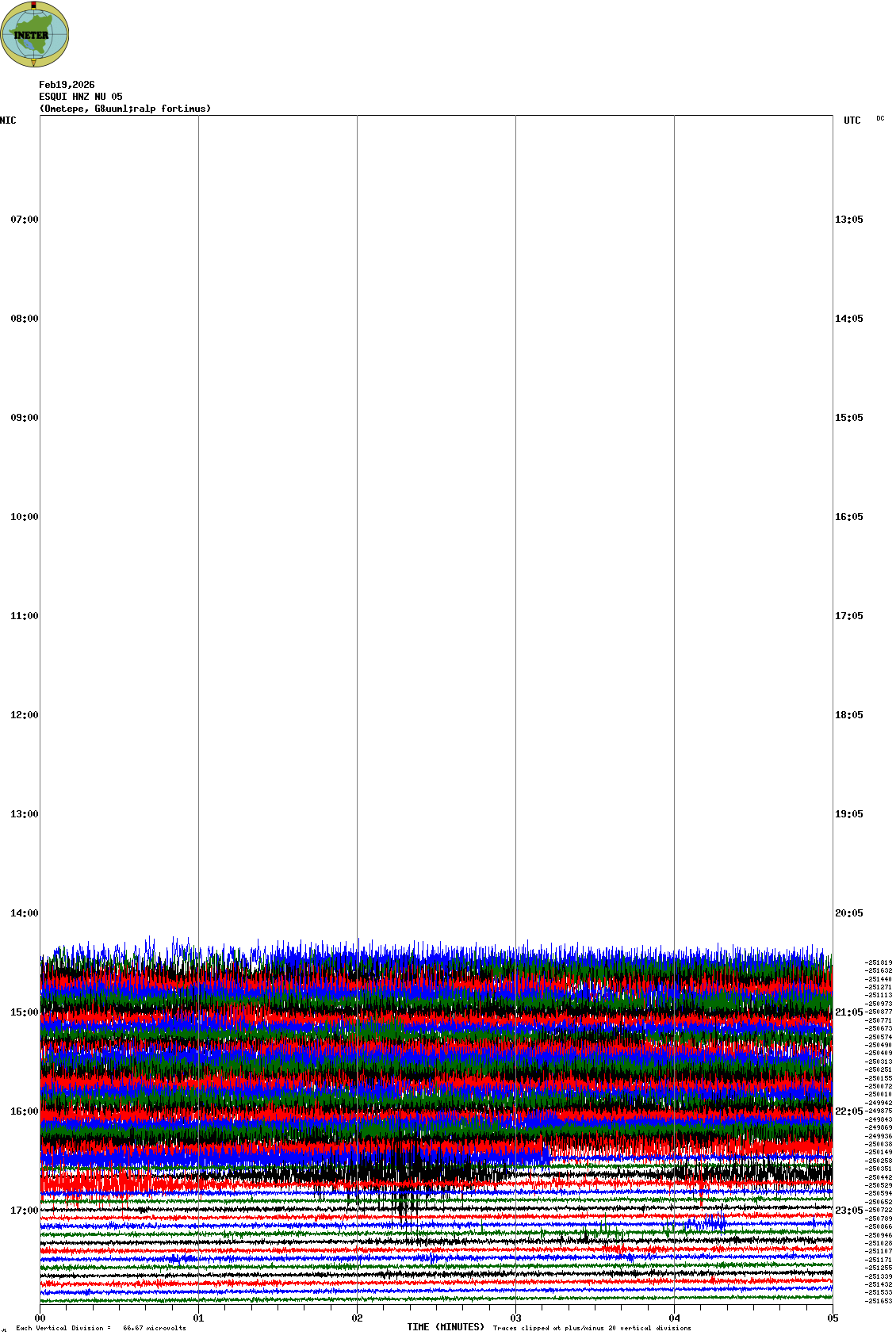Click the NIC local time header
This screenshot has width=896, height=1339.
[8, 121]
